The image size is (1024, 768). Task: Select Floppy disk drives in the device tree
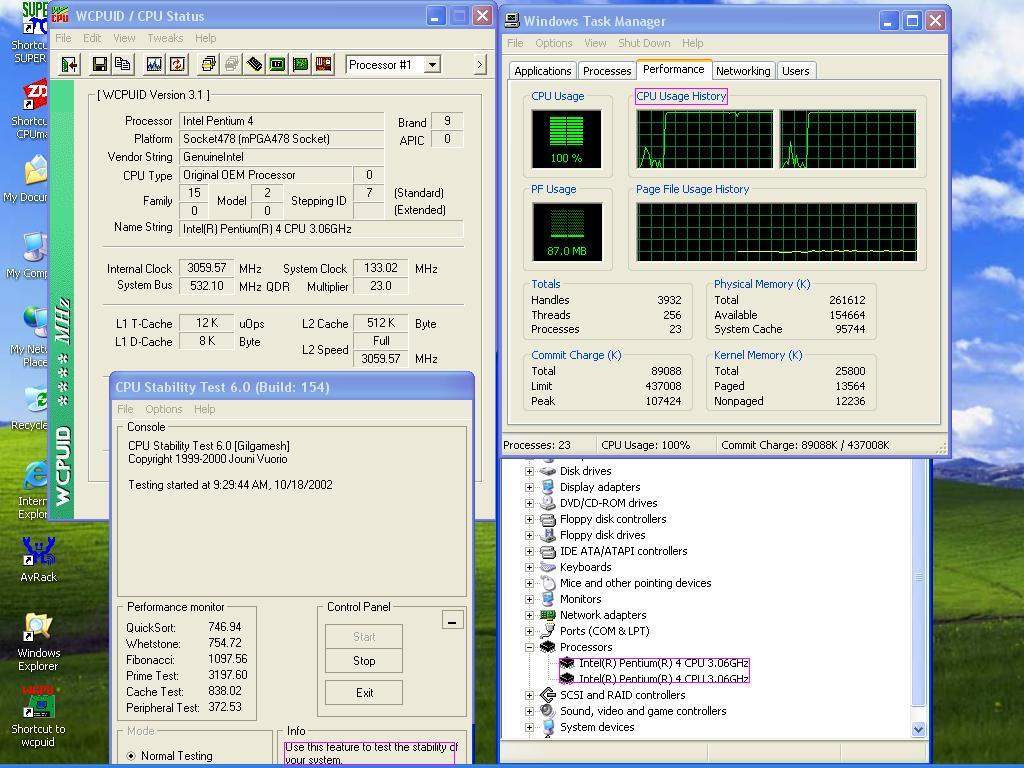pyautogui.click(x=602, y=535)
